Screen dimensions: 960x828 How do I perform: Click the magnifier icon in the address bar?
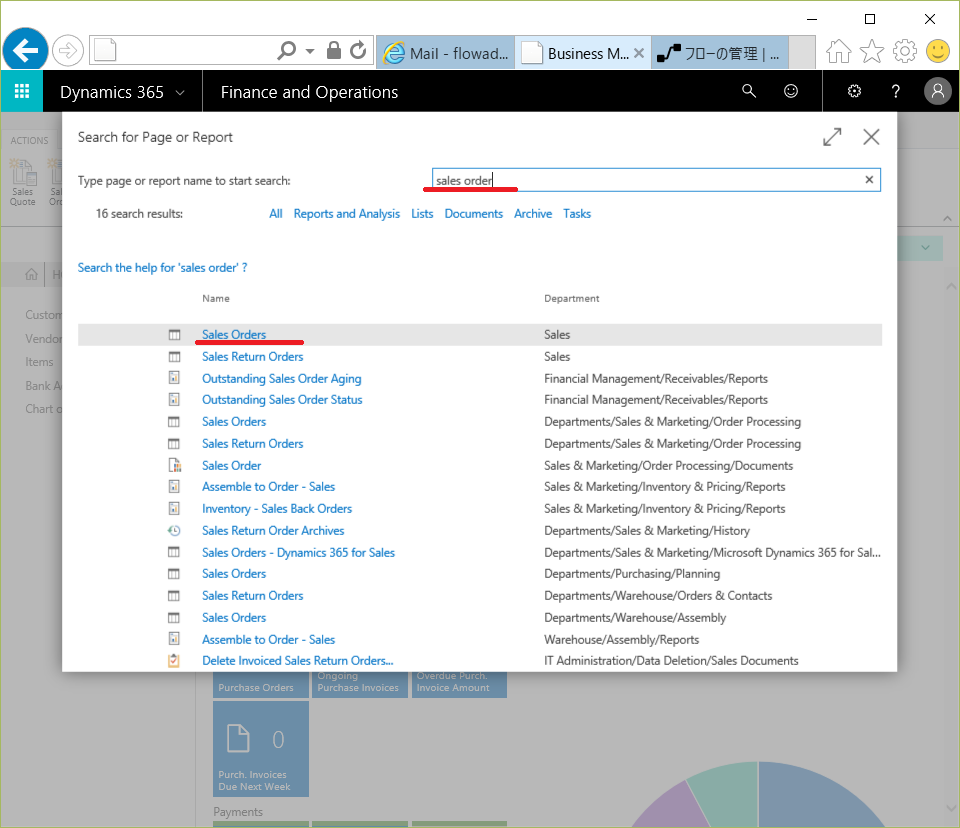(x=287, y=50)
